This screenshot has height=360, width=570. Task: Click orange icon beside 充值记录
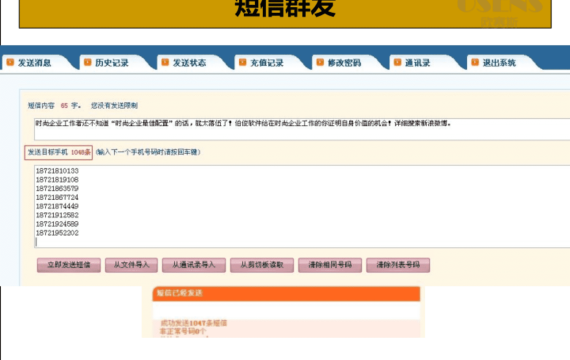point(242,63)
